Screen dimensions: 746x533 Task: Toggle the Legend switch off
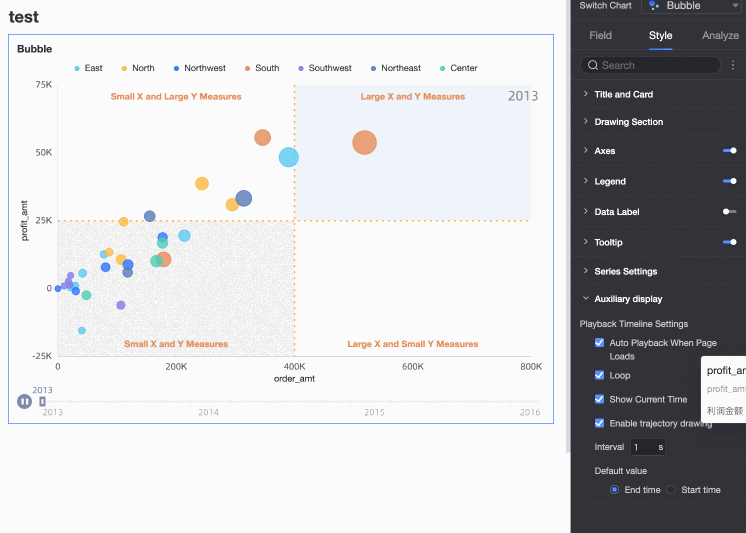729,181
